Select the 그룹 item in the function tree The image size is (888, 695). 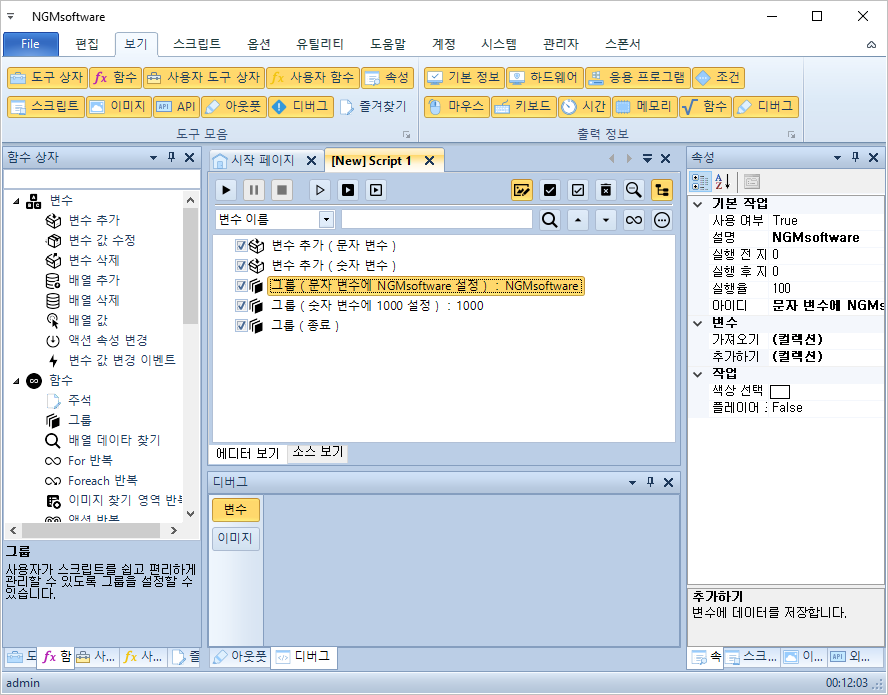[x=80, y=420]
